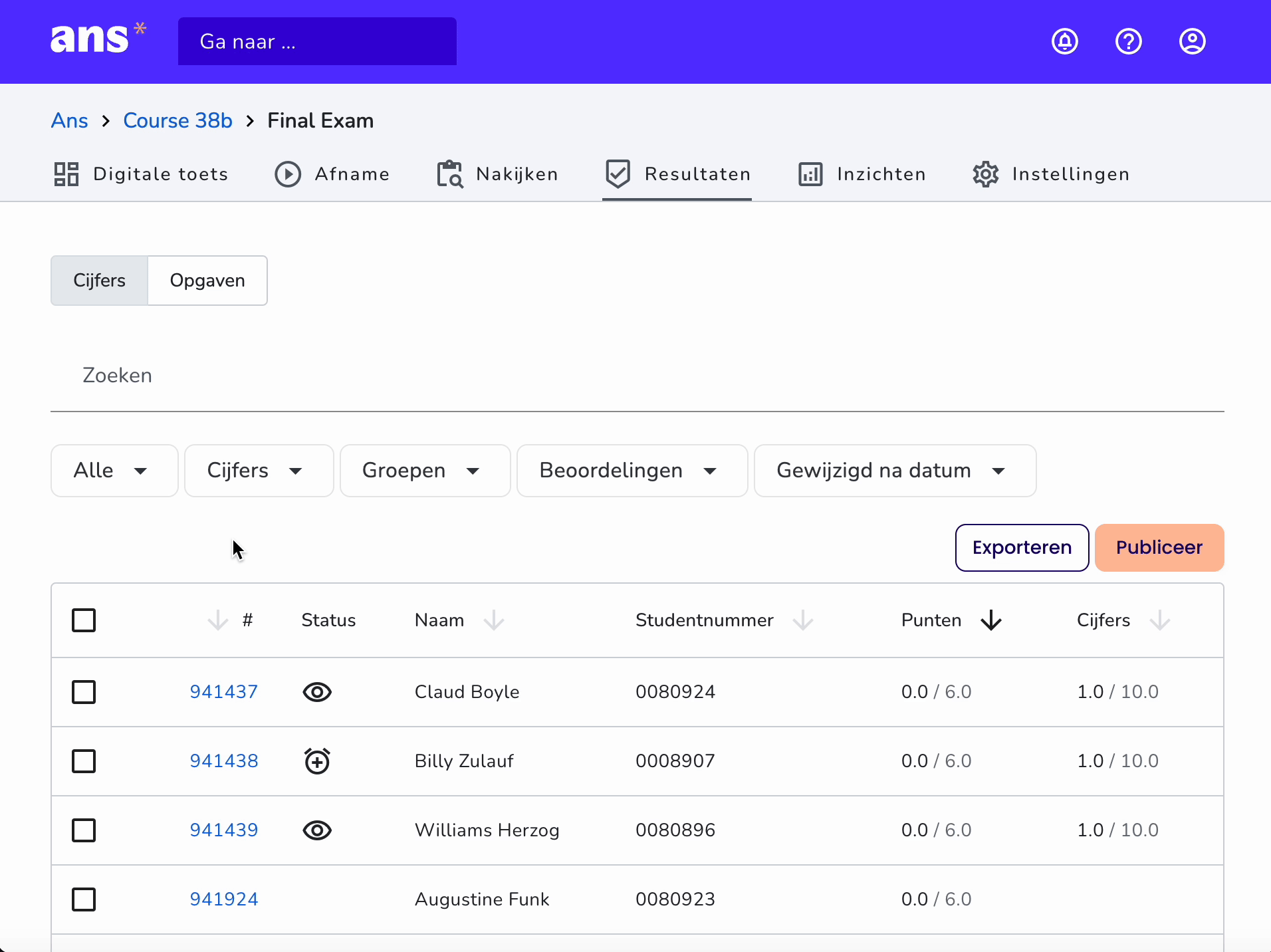The image size is (1271, 952).
Task: Click eye status icon for Williams Herzog
Action: pos(317,830)
